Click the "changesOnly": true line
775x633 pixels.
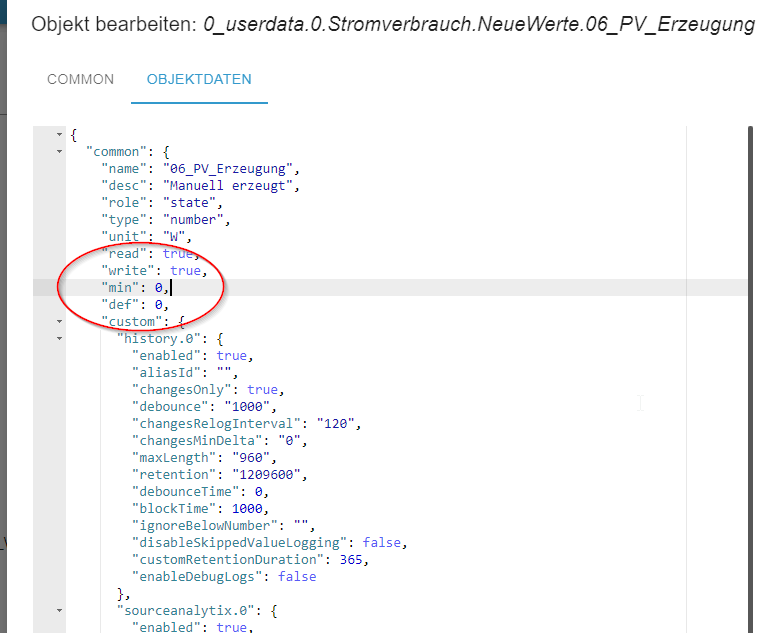(x=208, y=390)
